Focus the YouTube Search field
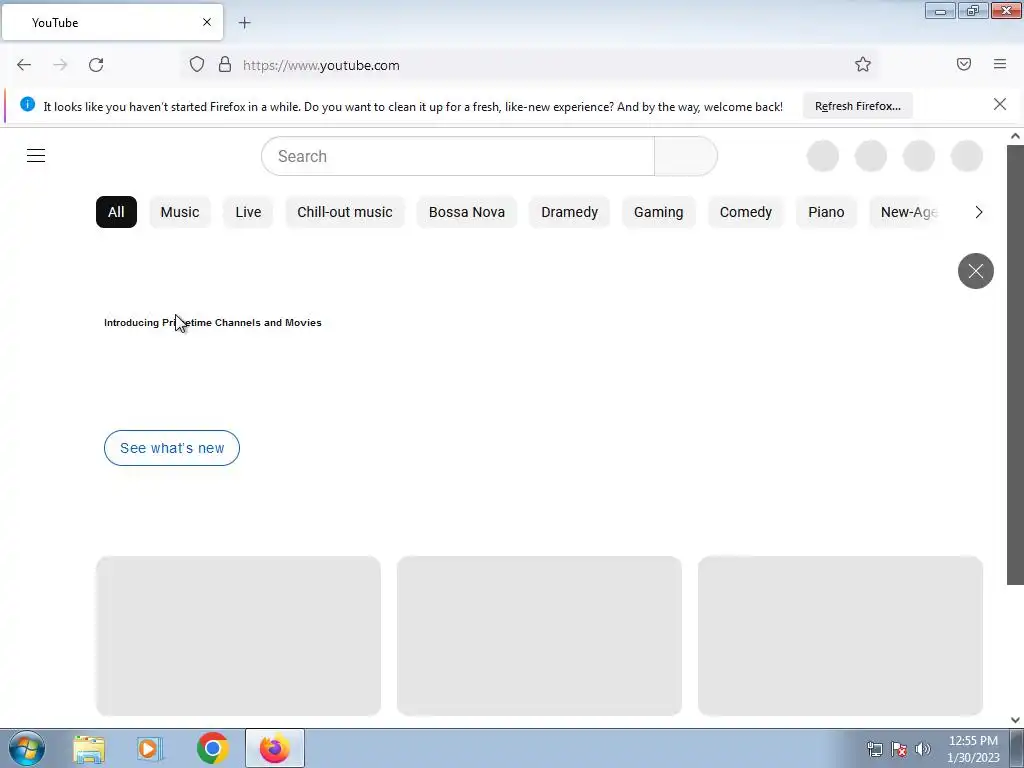1024x768 pixels. 458,156
